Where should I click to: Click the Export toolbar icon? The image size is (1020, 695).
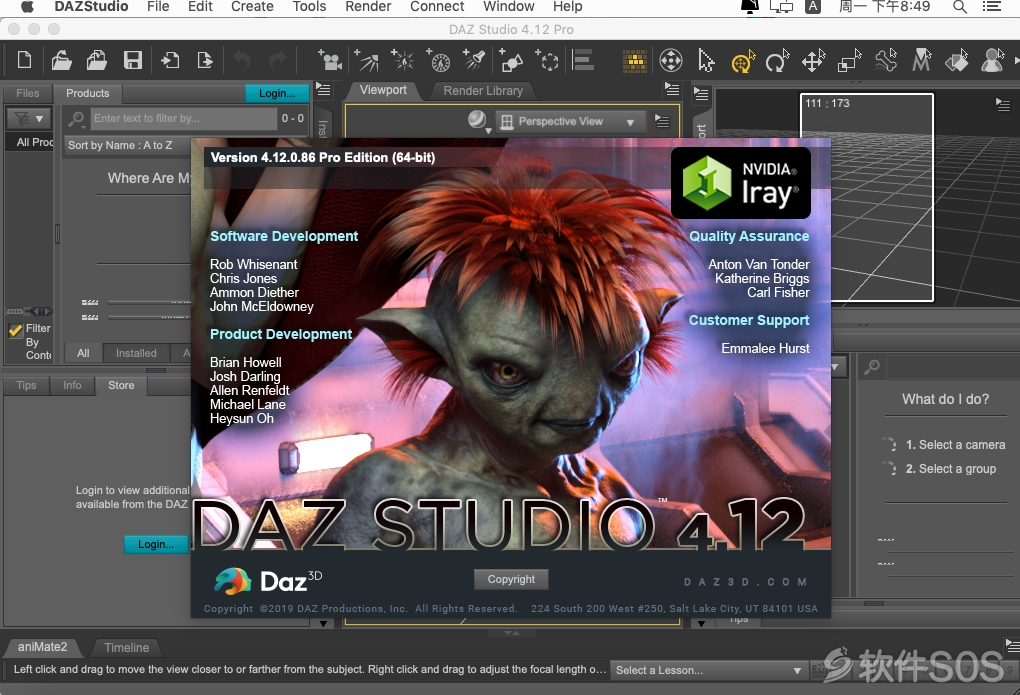point(205,61)
